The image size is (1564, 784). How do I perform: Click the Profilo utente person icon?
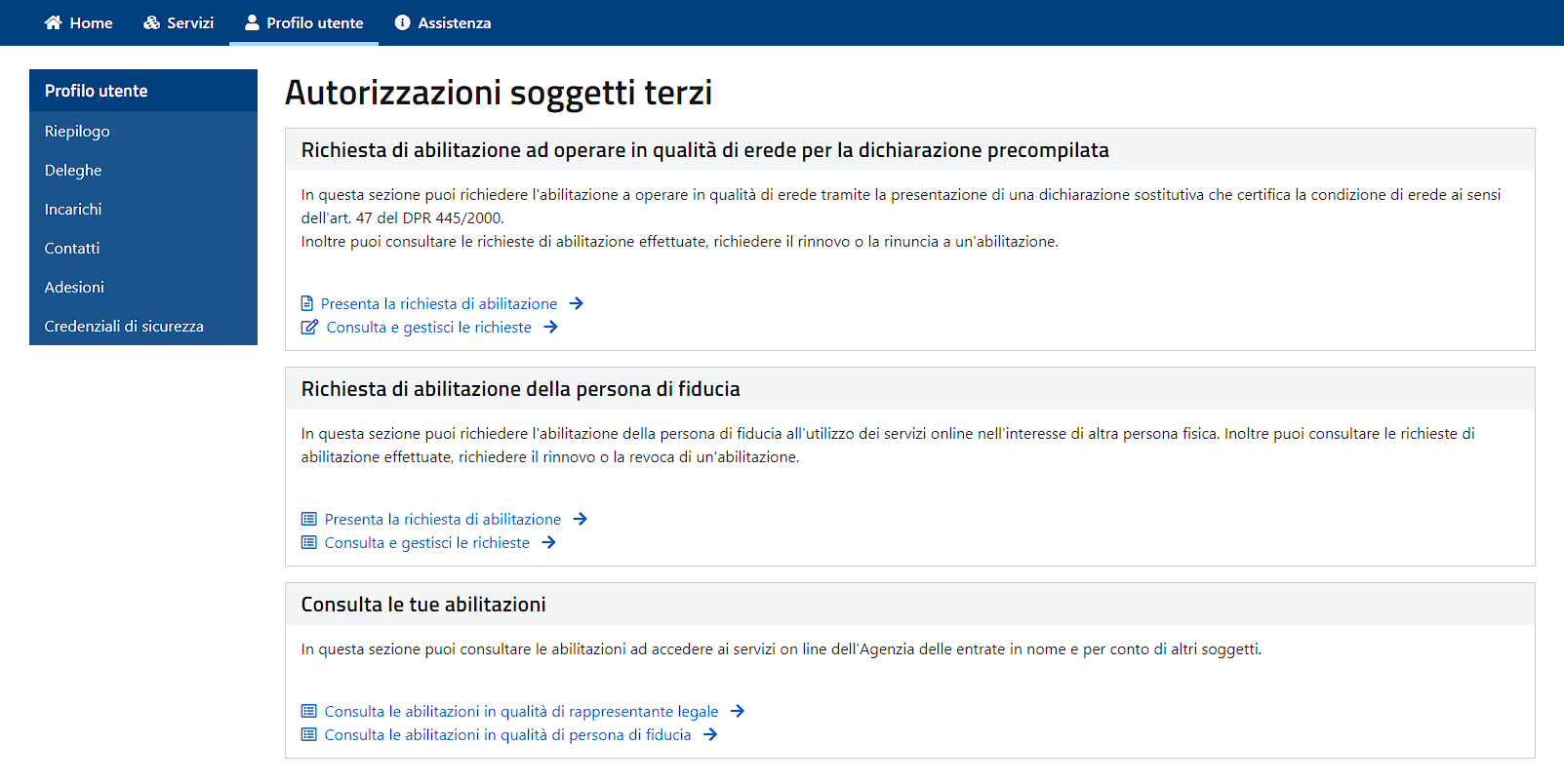252,22
